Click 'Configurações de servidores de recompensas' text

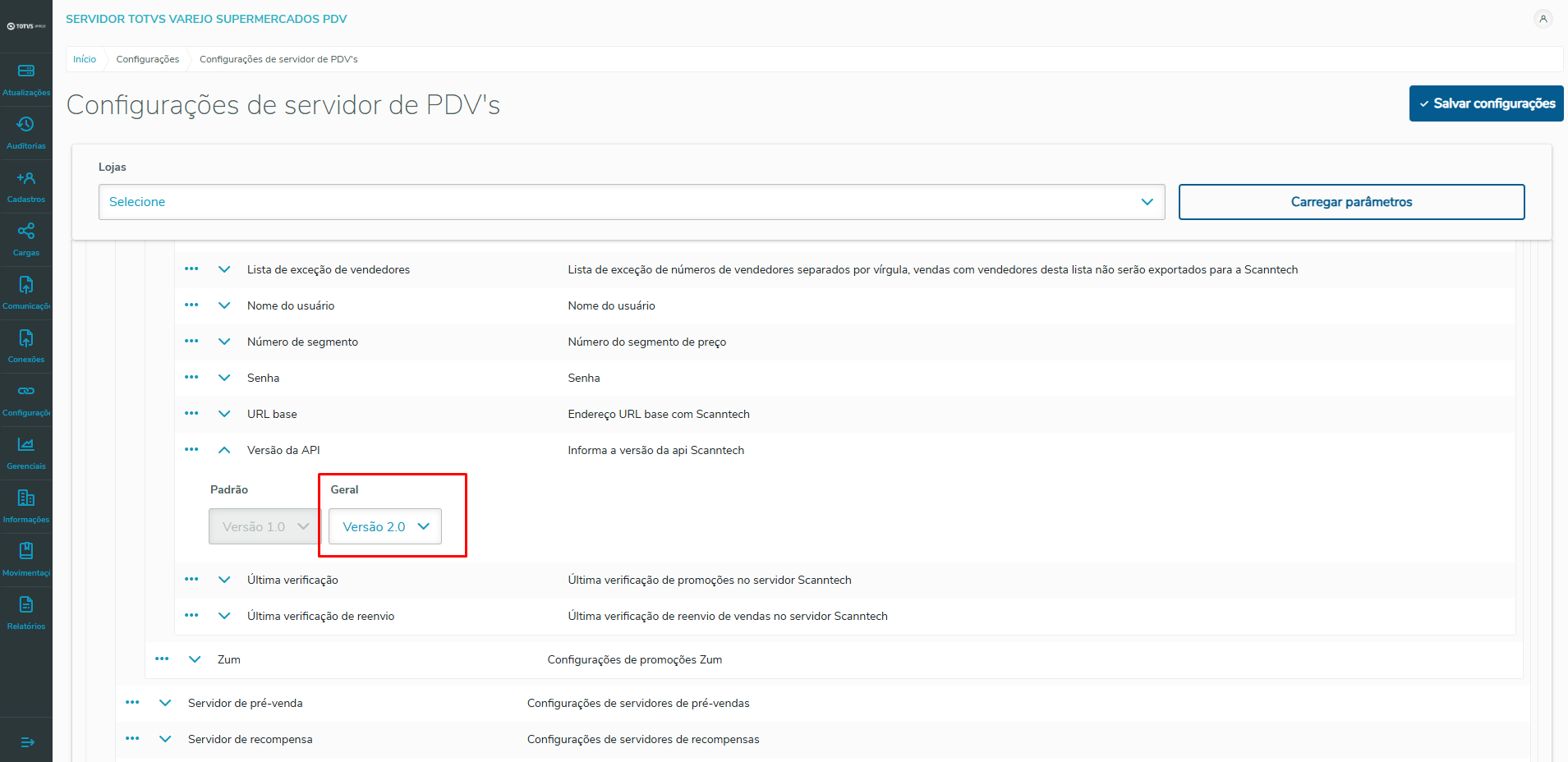pos(643,739)
